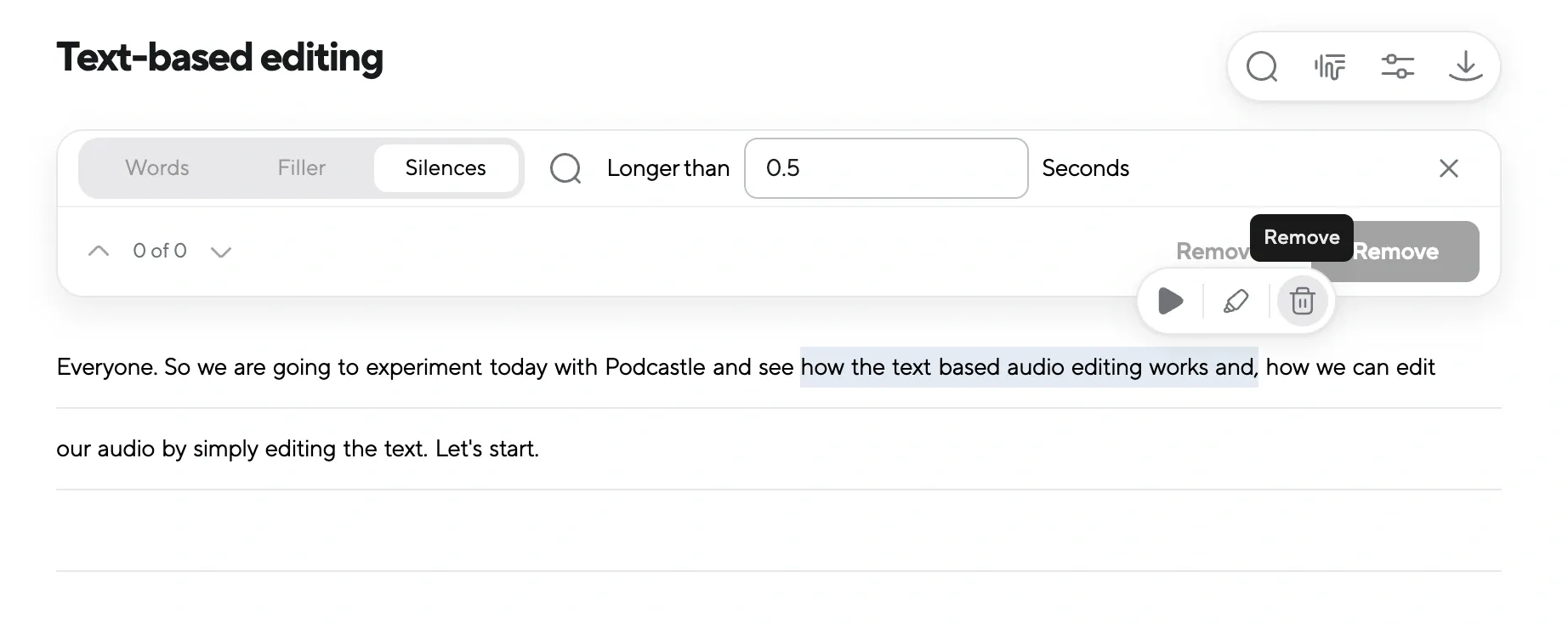This screenshot has height=634, width=1568.
Task: Open search from the top-right toolbar
Action: click(x=1262, y=66)
